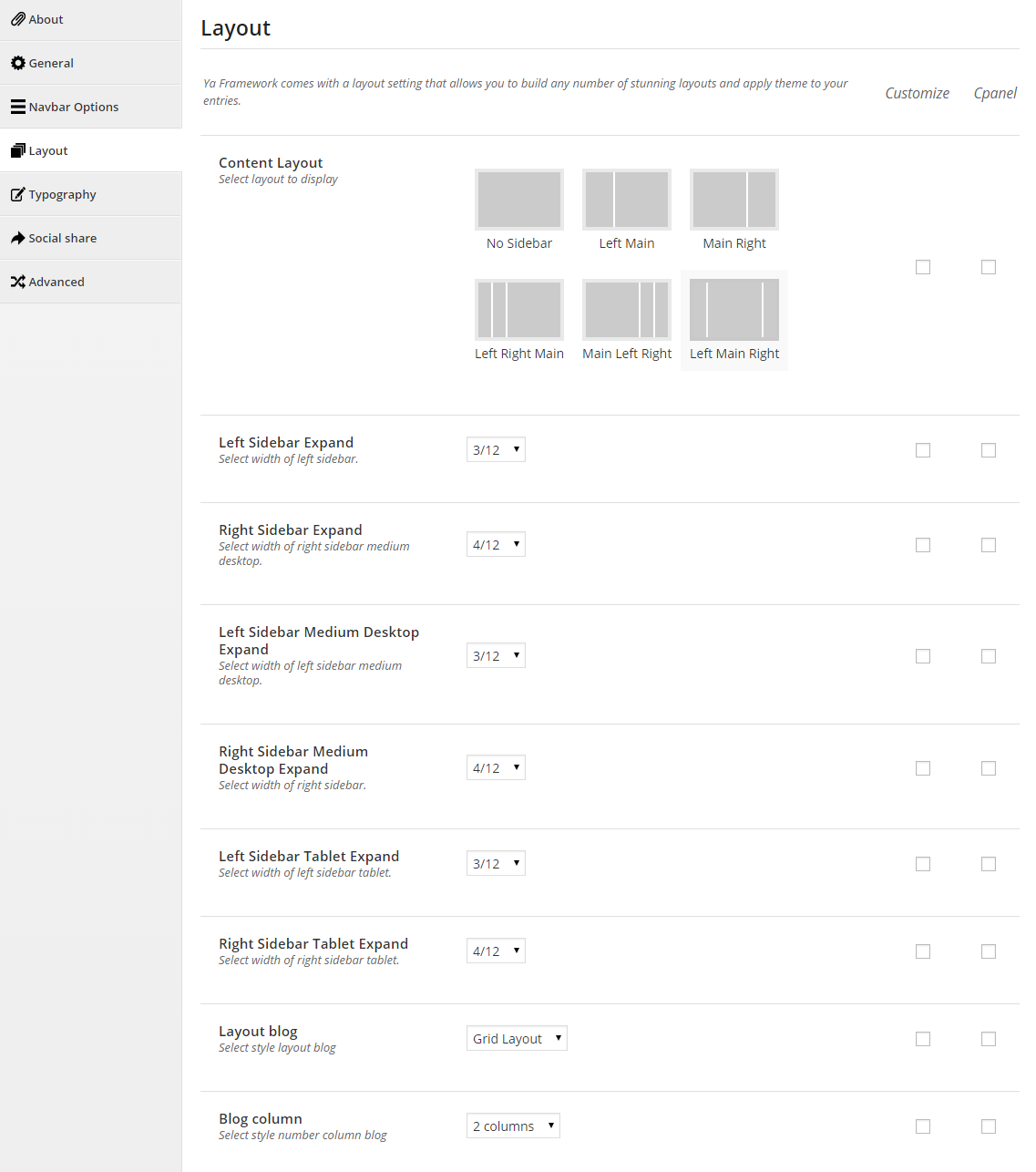Viewport: 1036px width, 1172px height.
Task: Check Customize for Right Sidebar Medium Desktop
Action: (x=923, y=768)
